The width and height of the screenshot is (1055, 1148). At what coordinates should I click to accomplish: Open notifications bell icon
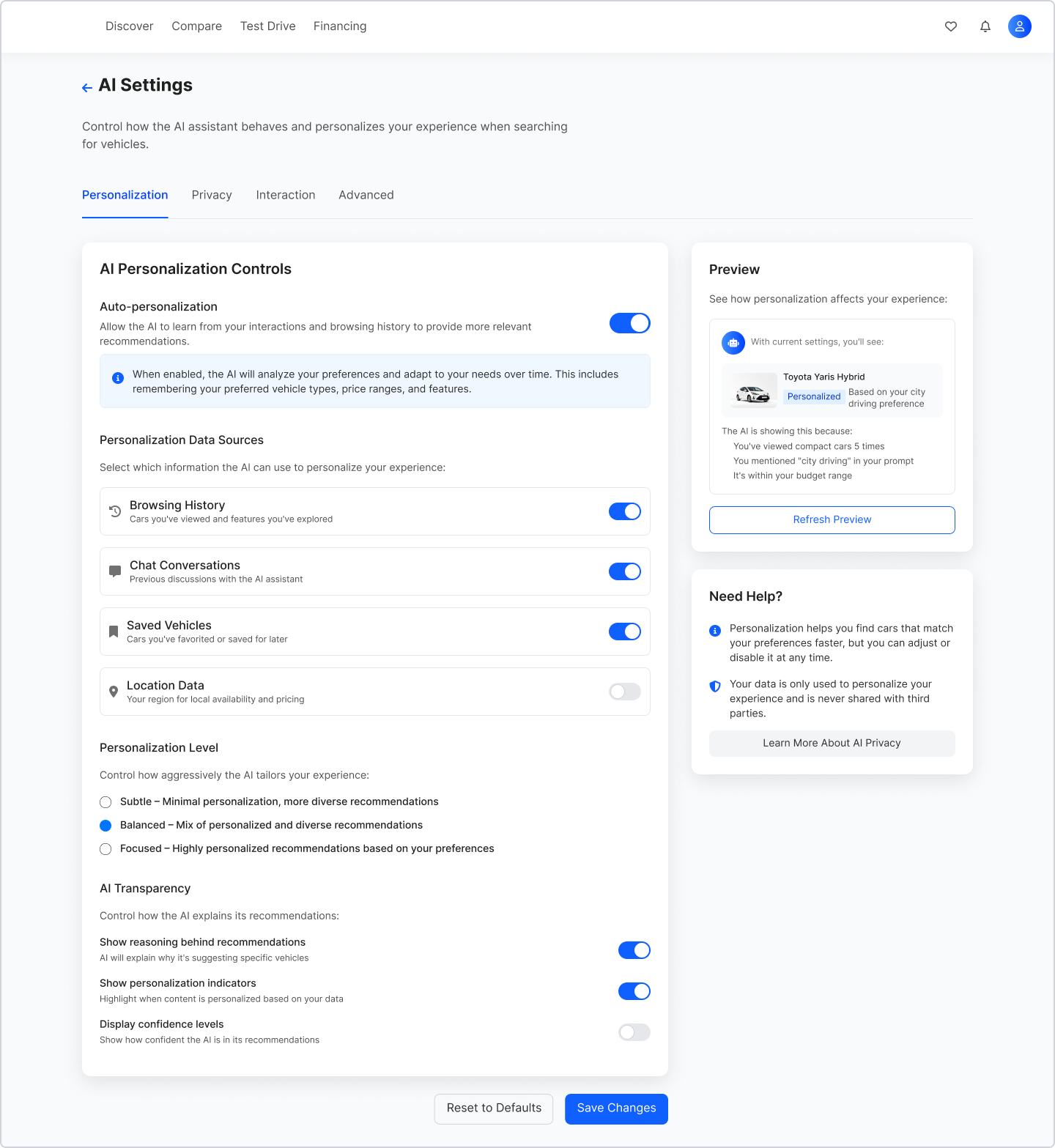point(985,26)
